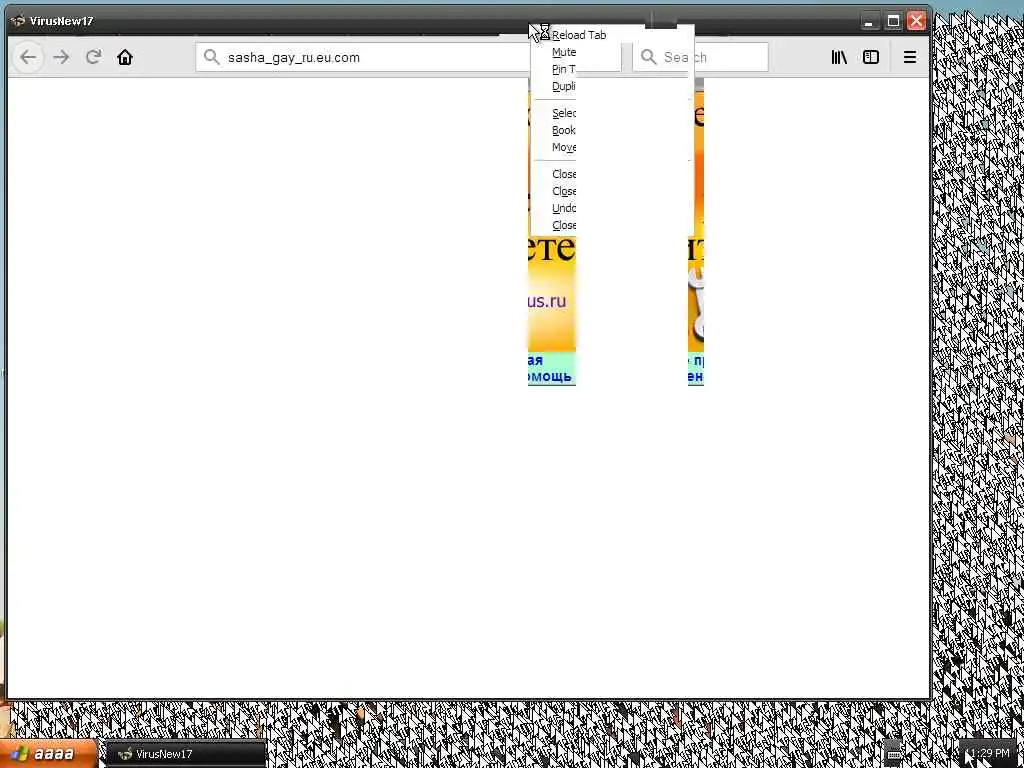Click the forward navigation arrow
This screenshot has height=768, width=1024.
coord(61,57)
